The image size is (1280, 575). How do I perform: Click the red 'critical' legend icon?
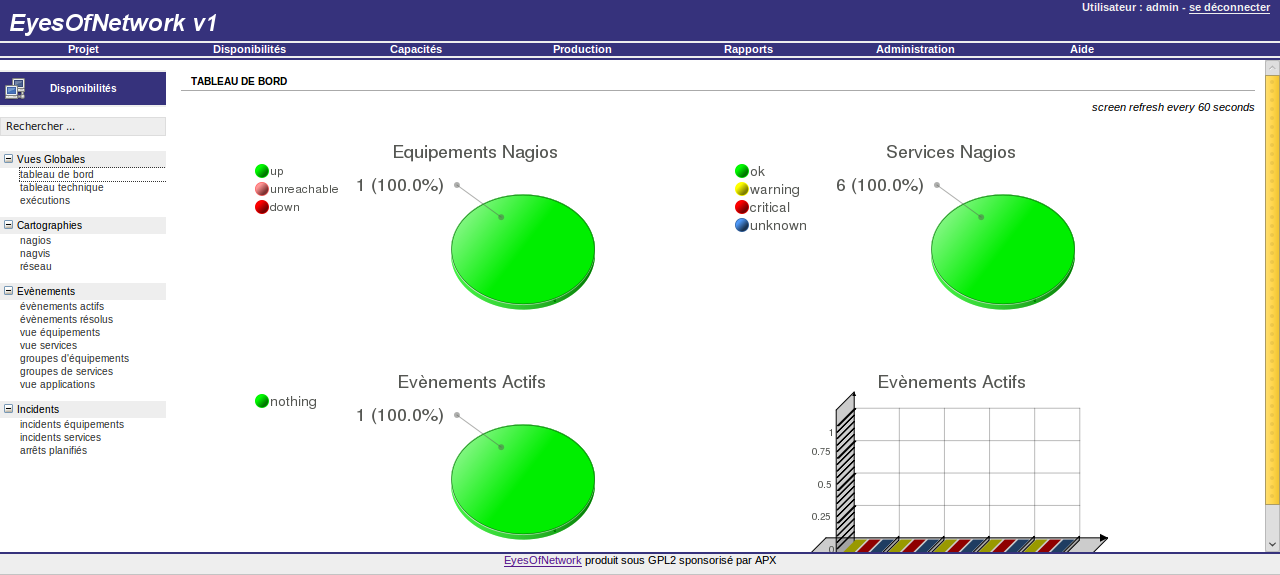pos(742,207)
